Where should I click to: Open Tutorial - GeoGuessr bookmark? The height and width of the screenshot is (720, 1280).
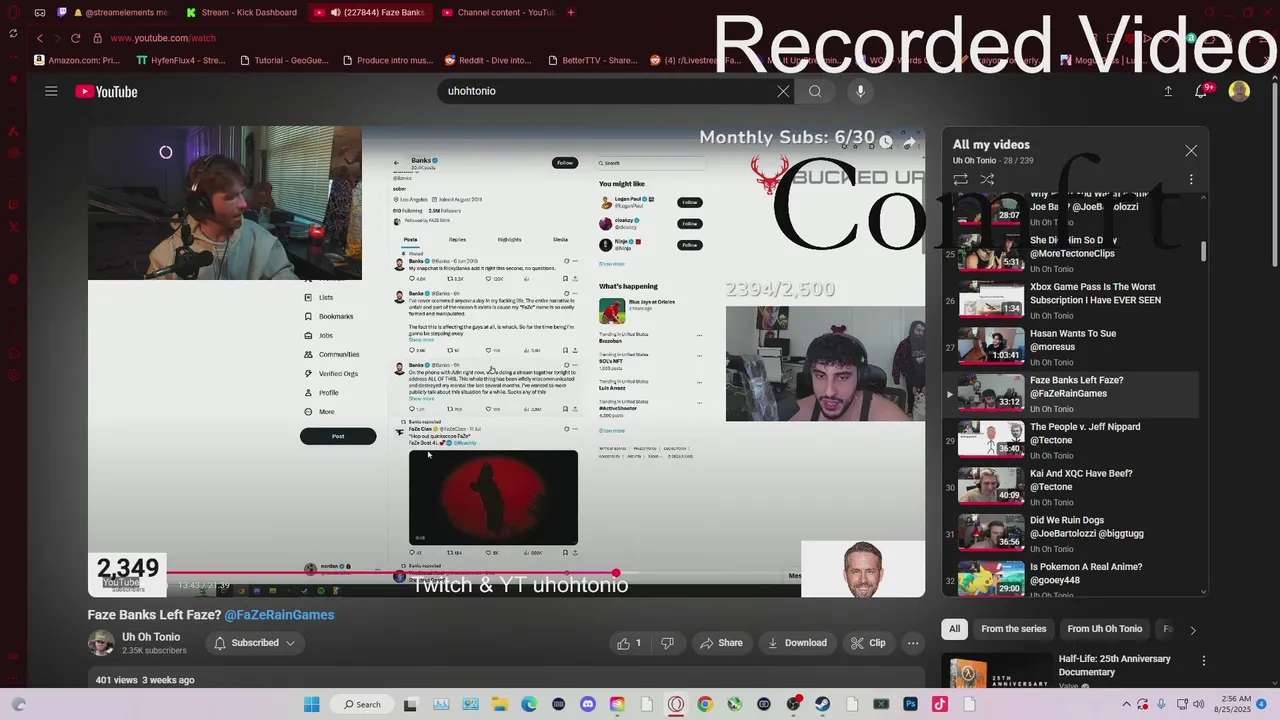pyautogui.click(x=285, y=60)
